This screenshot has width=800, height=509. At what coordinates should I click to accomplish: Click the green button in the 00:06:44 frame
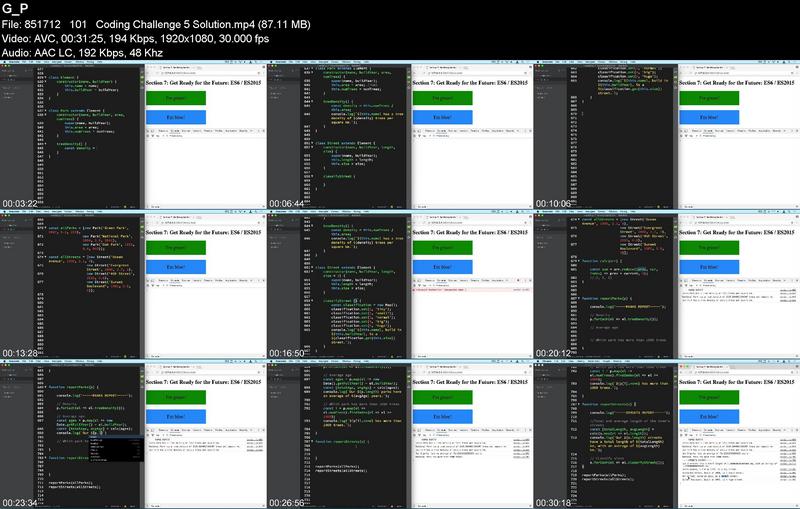[x=442, y=98]
